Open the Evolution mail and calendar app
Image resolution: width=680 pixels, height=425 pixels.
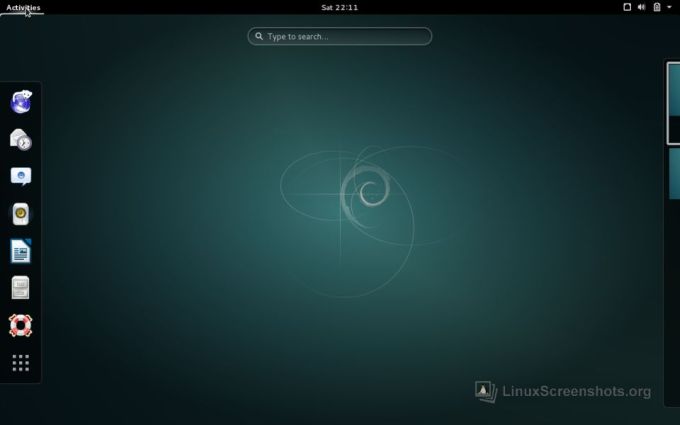[21, 139]
